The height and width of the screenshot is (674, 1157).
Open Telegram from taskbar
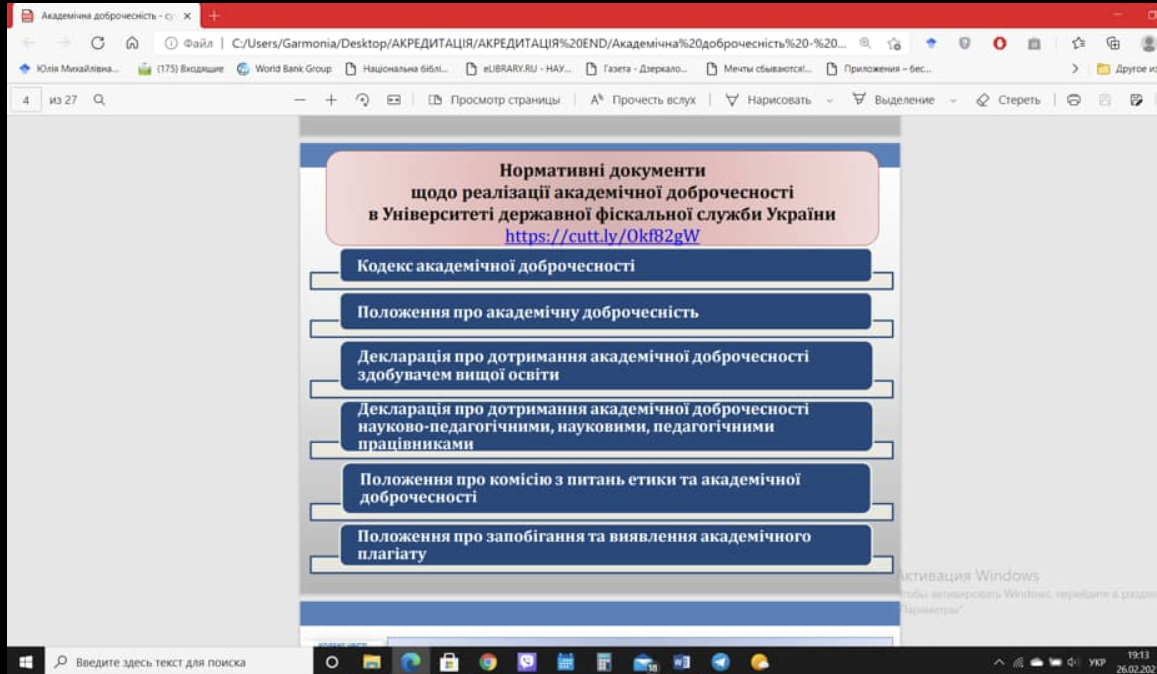click(720, 662)
